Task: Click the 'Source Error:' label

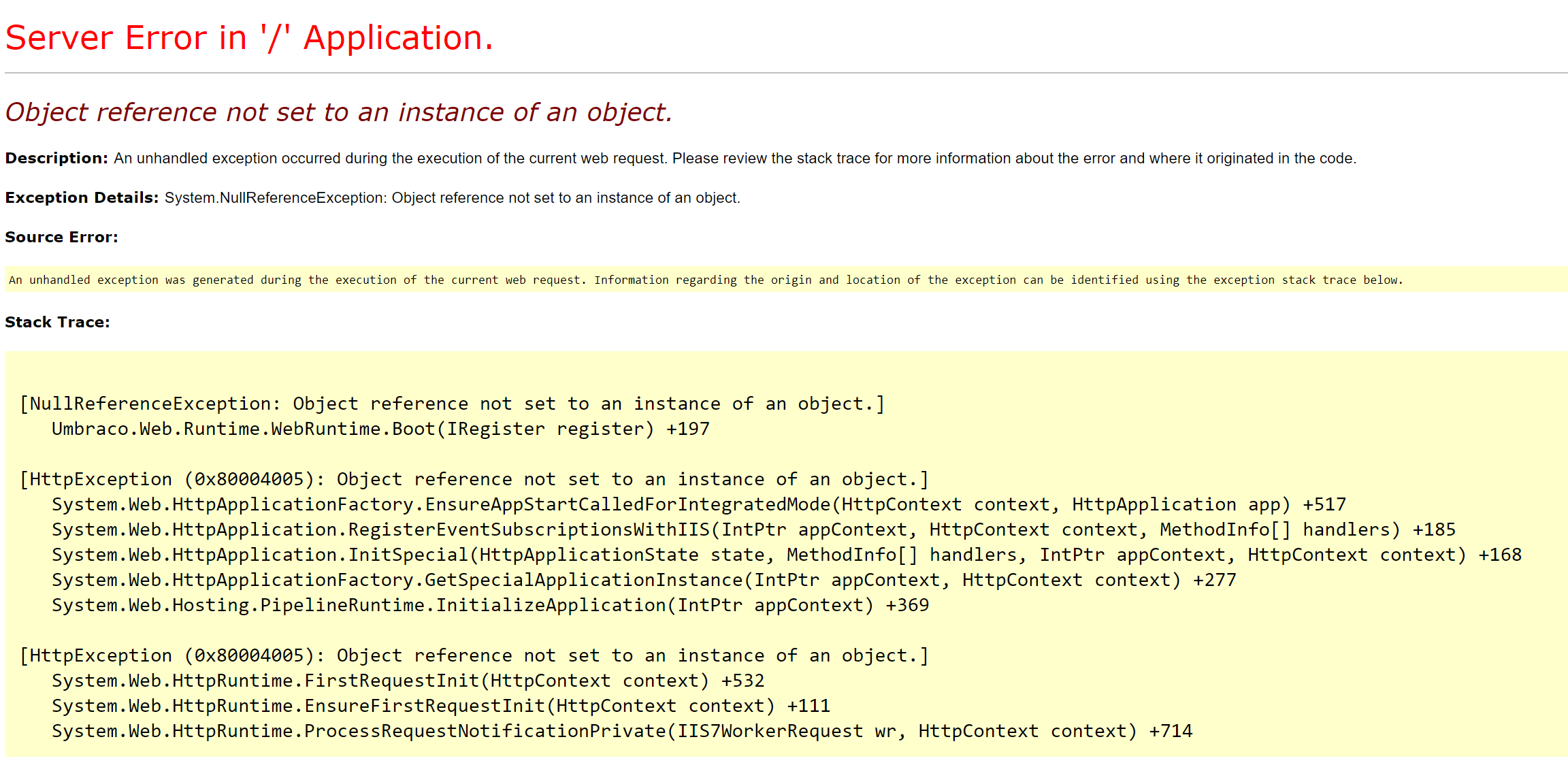Action: coord(61,237)
